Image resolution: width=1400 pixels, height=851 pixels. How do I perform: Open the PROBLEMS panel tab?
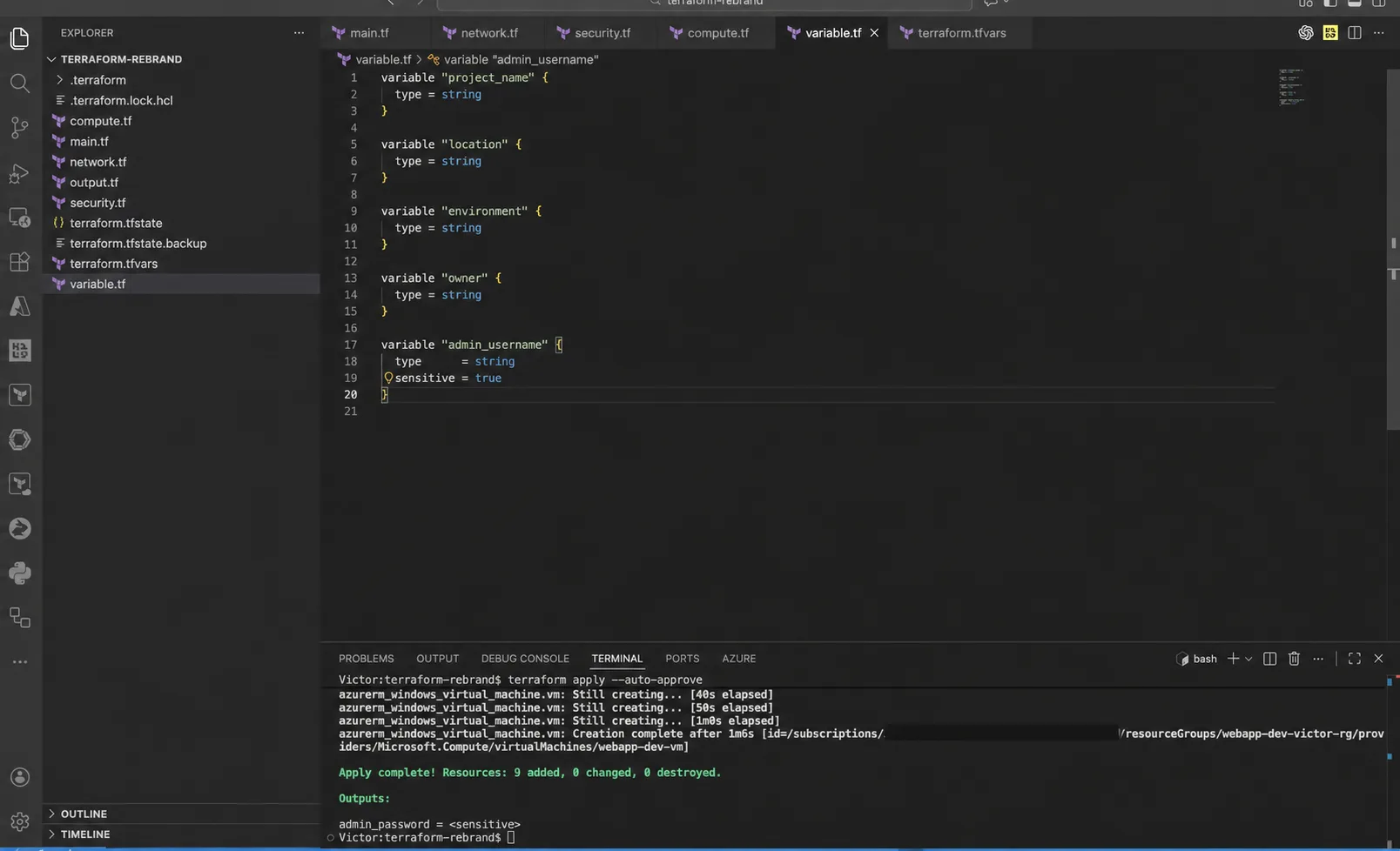coord(366,659)
